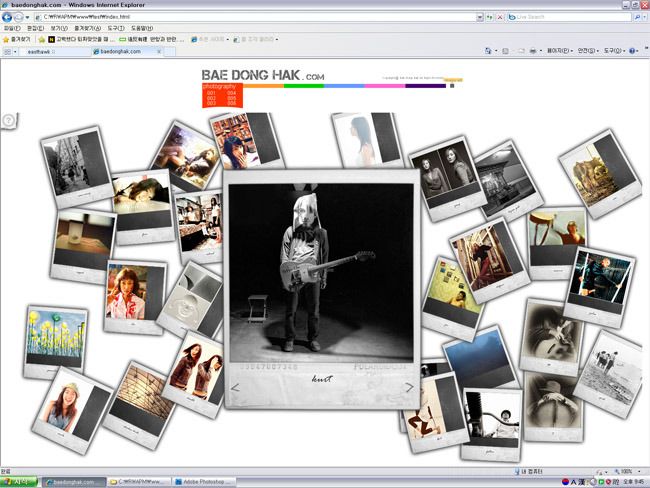650x488 pixels.
Task: Click the BAE DONG HAK .com logo
Action: (x=263, y=75)
